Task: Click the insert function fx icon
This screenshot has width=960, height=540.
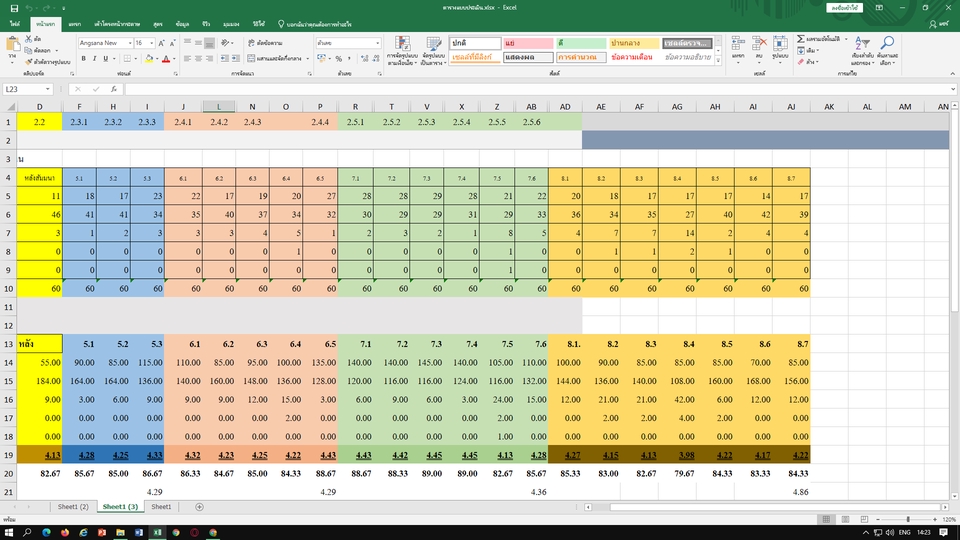Action: [x=113, y=89]
